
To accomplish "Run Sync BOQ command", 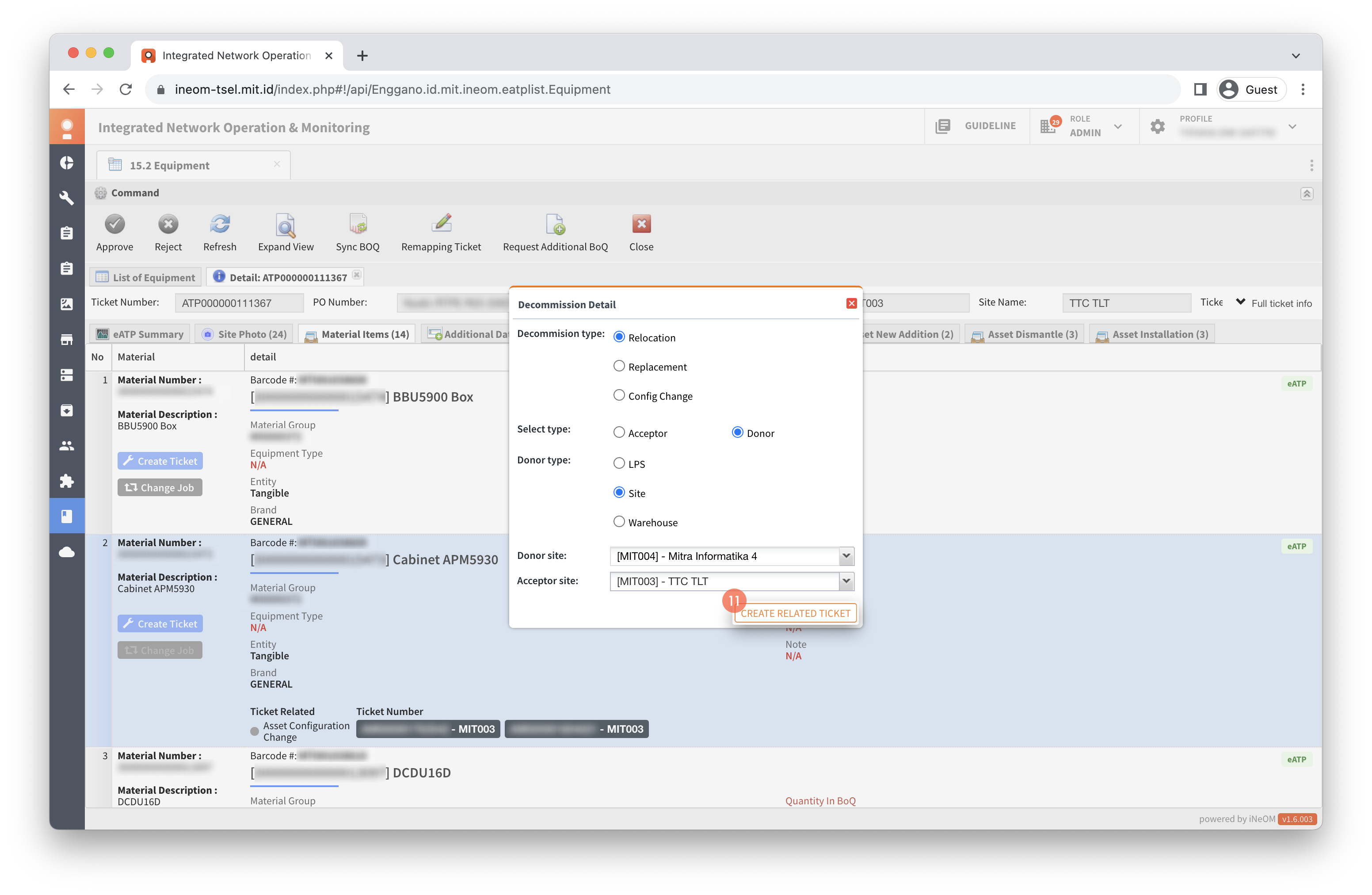I will click(x=358, y=224).
